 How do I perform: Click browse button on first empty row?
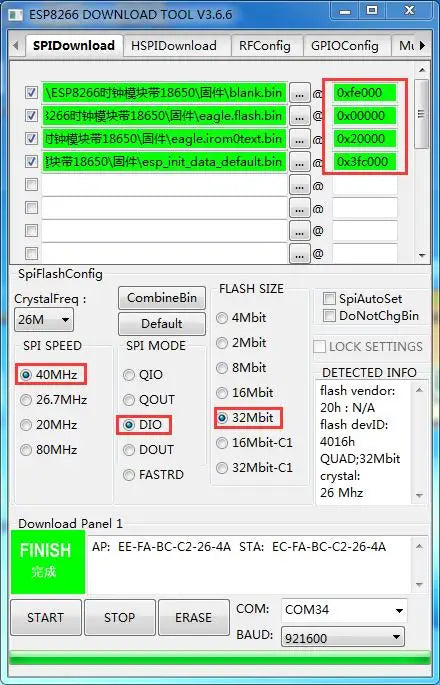pos(299,186)
